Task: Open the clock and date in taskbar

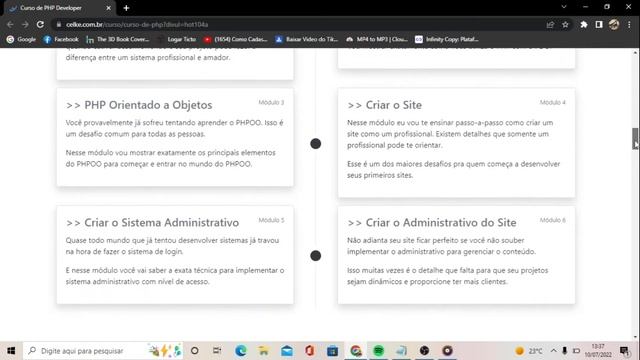Action: [x=598, y=351]
